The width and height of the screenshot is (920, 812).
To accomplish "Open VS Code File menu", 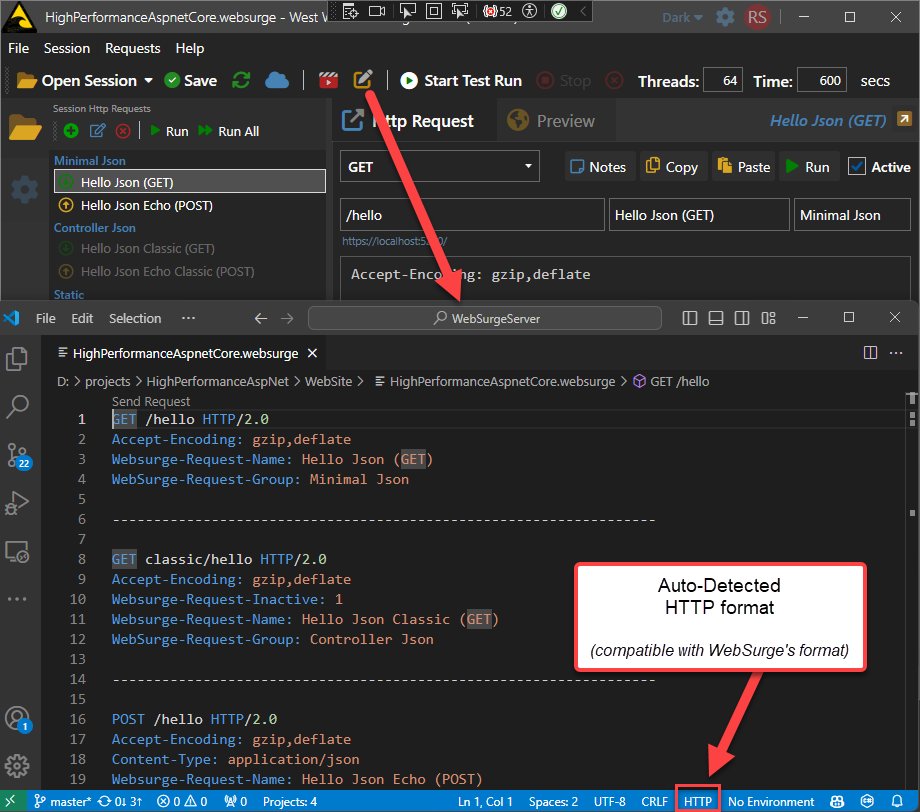I will (x=45, y=318).
